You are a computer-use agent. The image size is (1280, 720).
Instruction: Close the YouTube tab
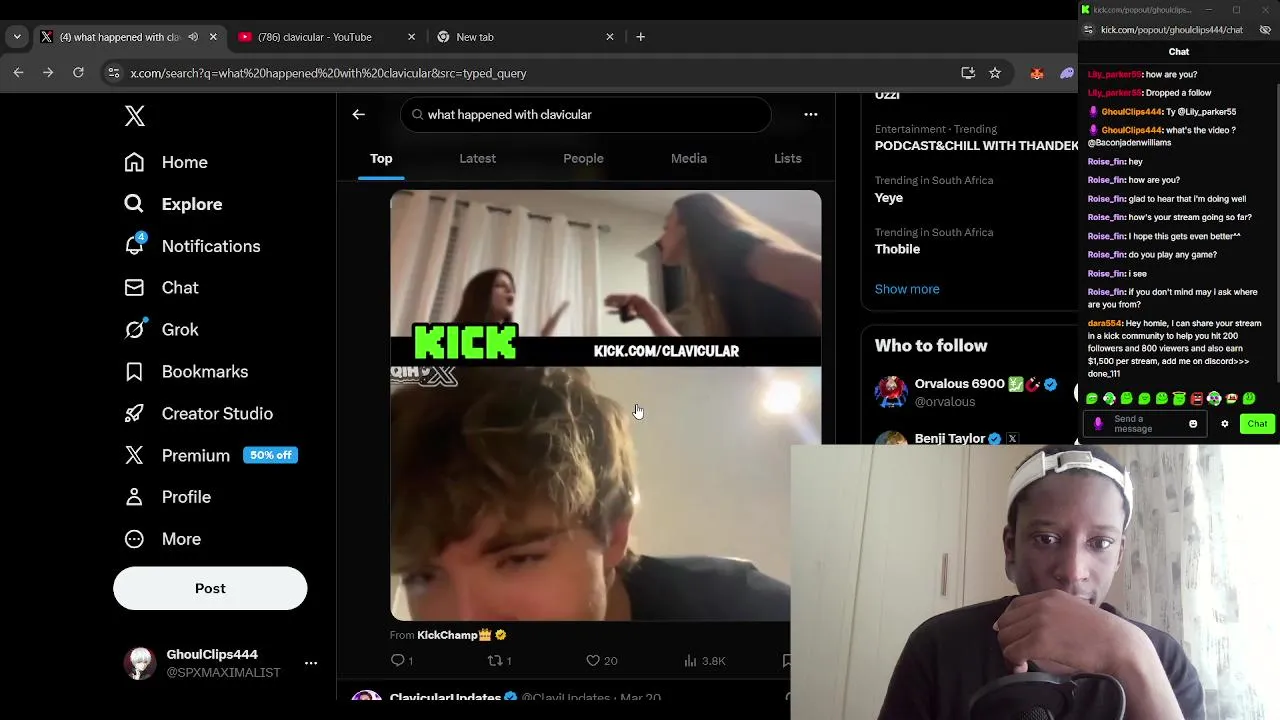tap(411, 37)
